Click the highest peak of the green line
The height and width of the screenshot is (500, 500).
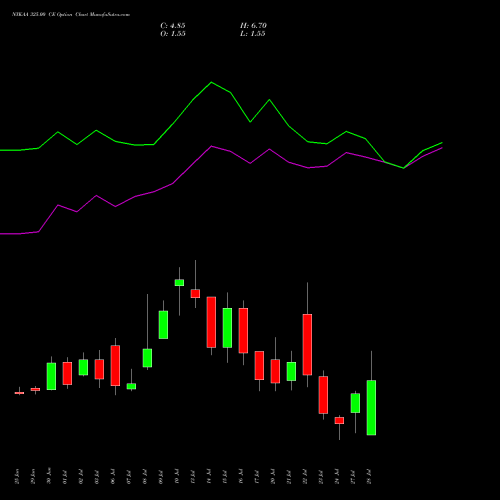pos(211,82)
